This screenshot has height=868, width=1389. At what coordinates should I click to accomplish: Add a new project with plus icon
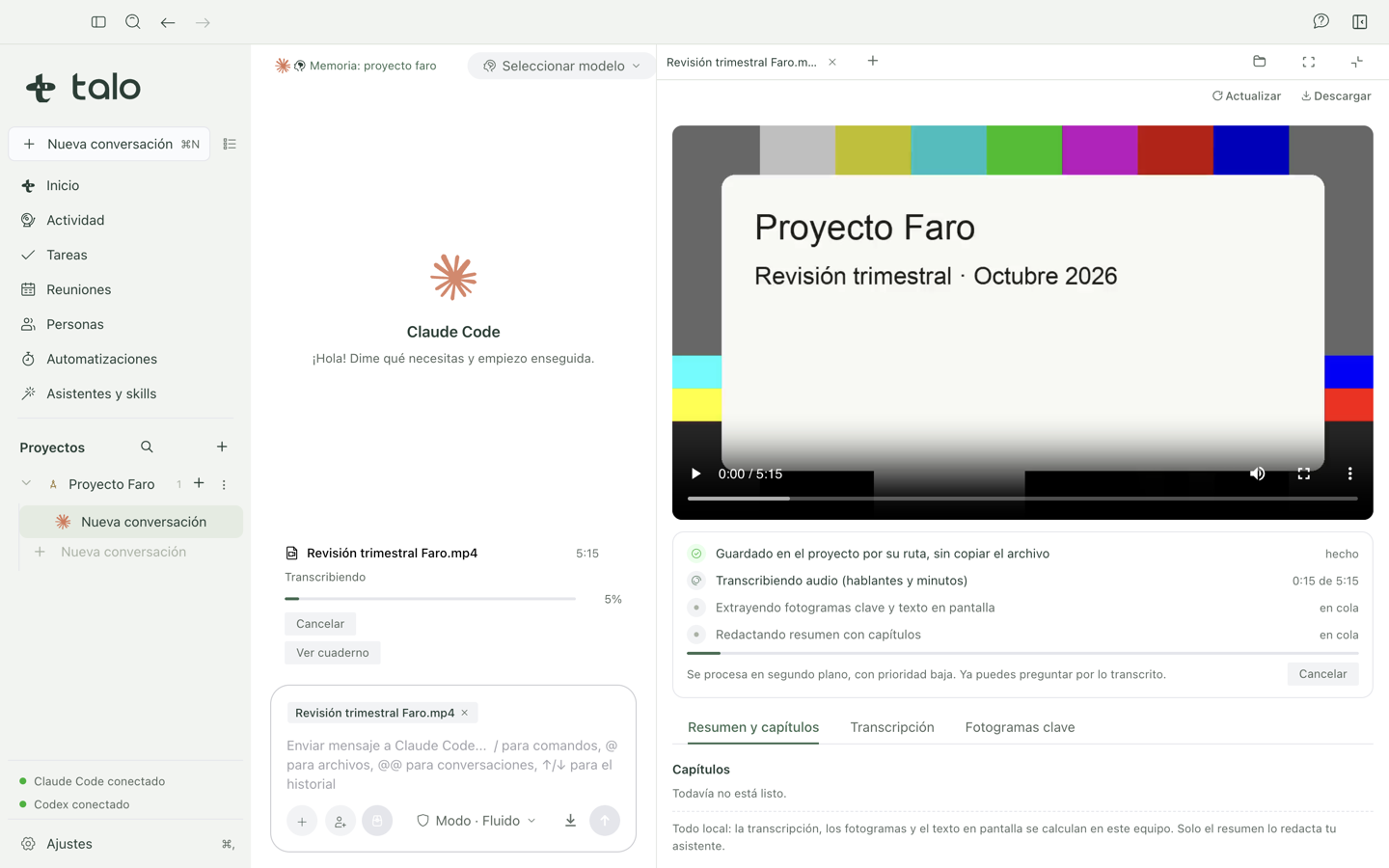pyautogui.click(x=222, y=447)
